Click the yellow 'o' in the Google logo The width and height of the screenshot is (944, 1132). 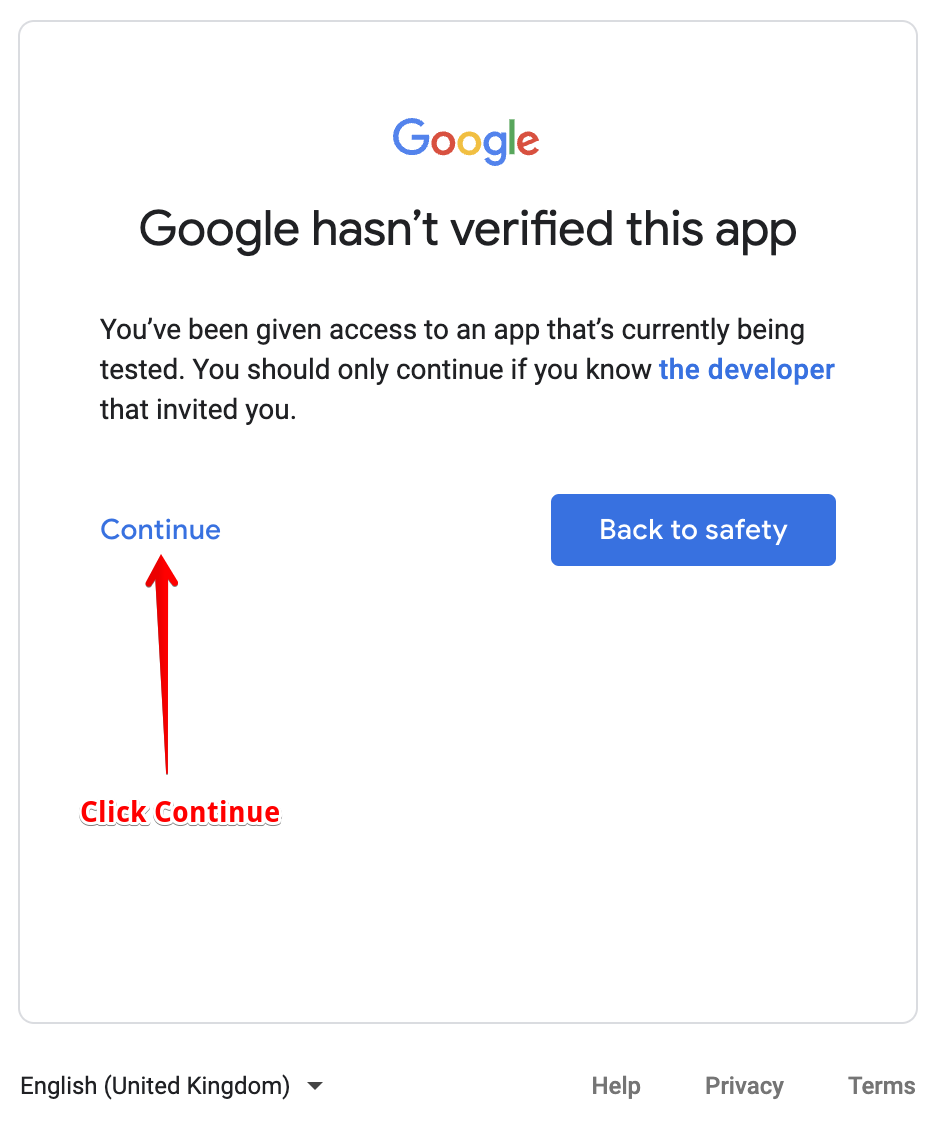tap(469, 143)
